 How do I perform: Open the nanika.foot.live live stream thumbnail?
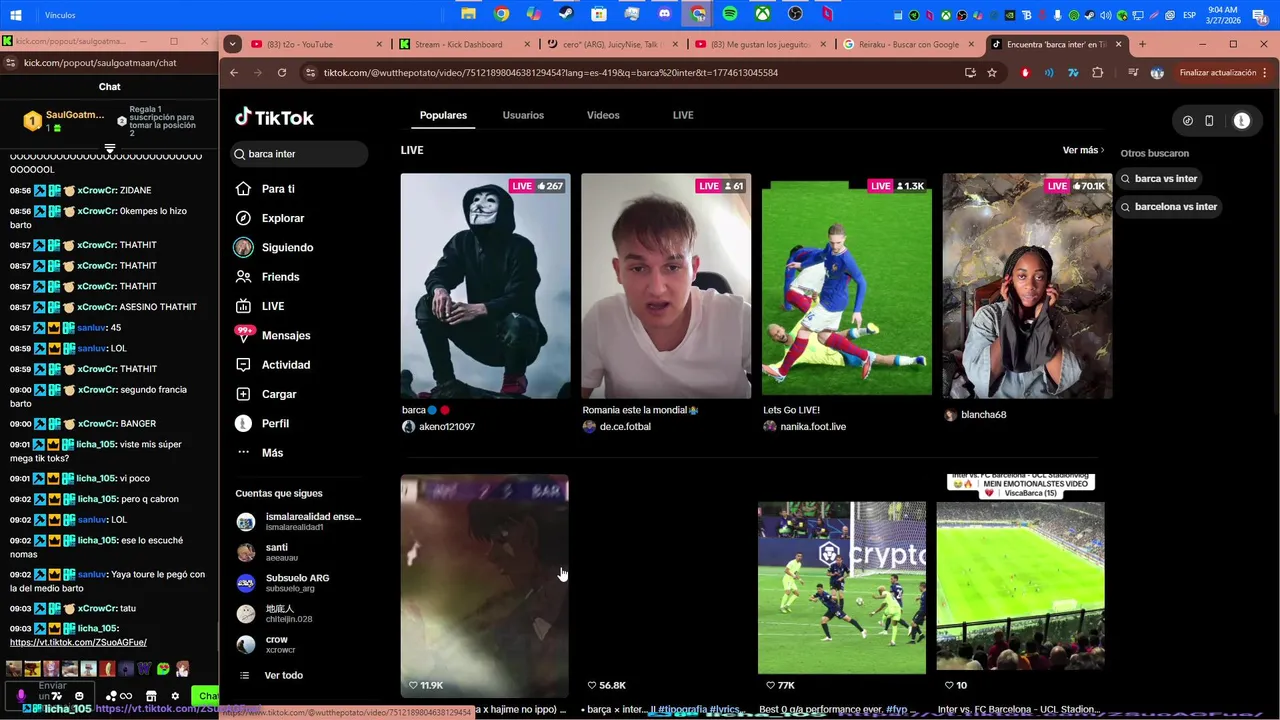point(847,286)
